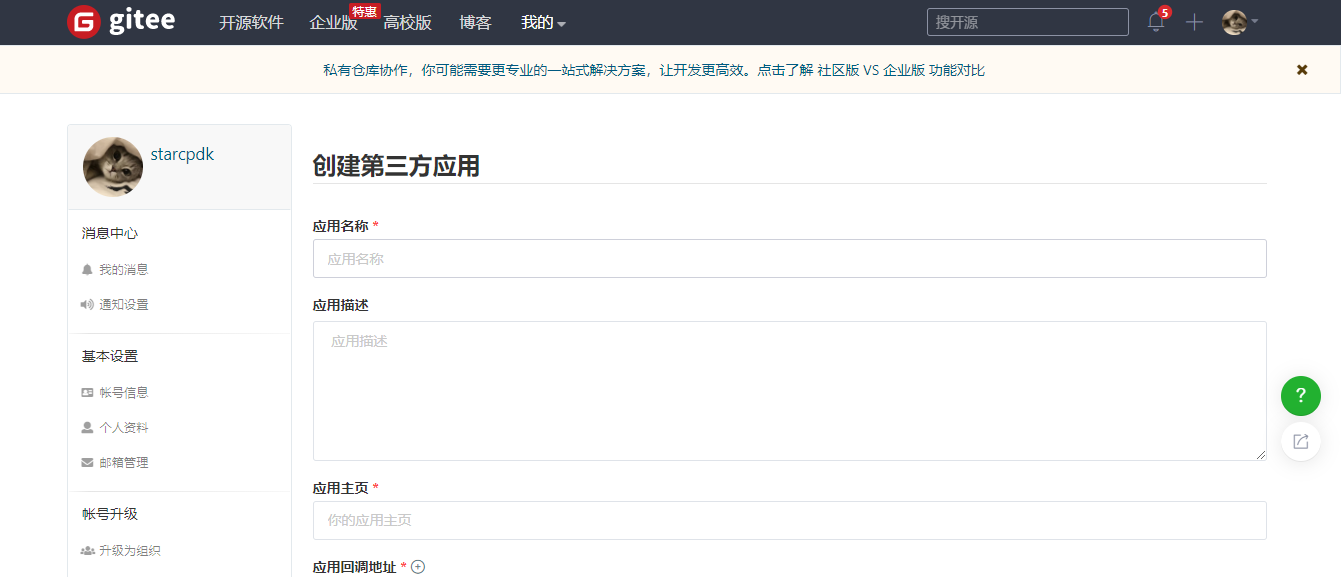The height and width of the screenshot is (577, 1341).
Task: Open the green help question mark button
Action: (1301, 396)
